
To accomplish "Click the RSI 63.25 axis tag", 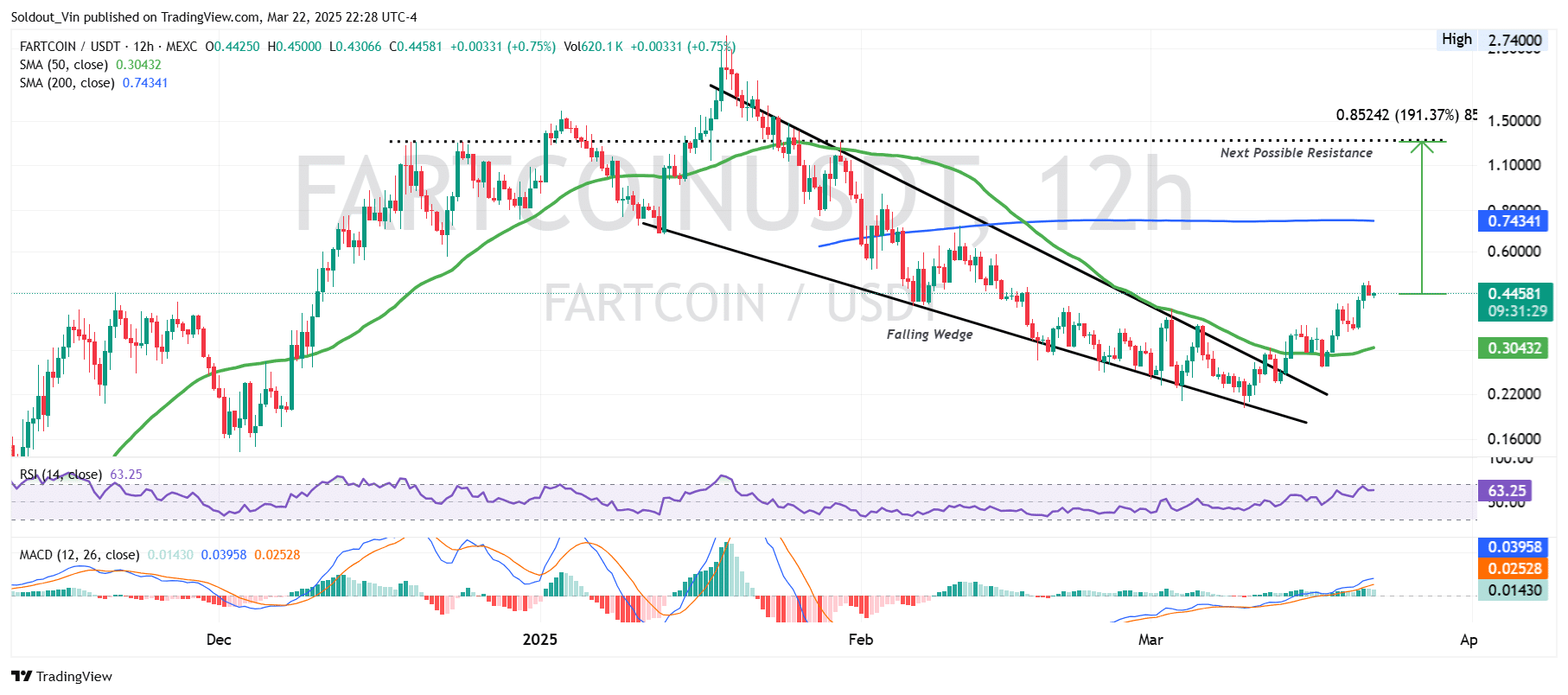I will click(x=1505, y=491).
